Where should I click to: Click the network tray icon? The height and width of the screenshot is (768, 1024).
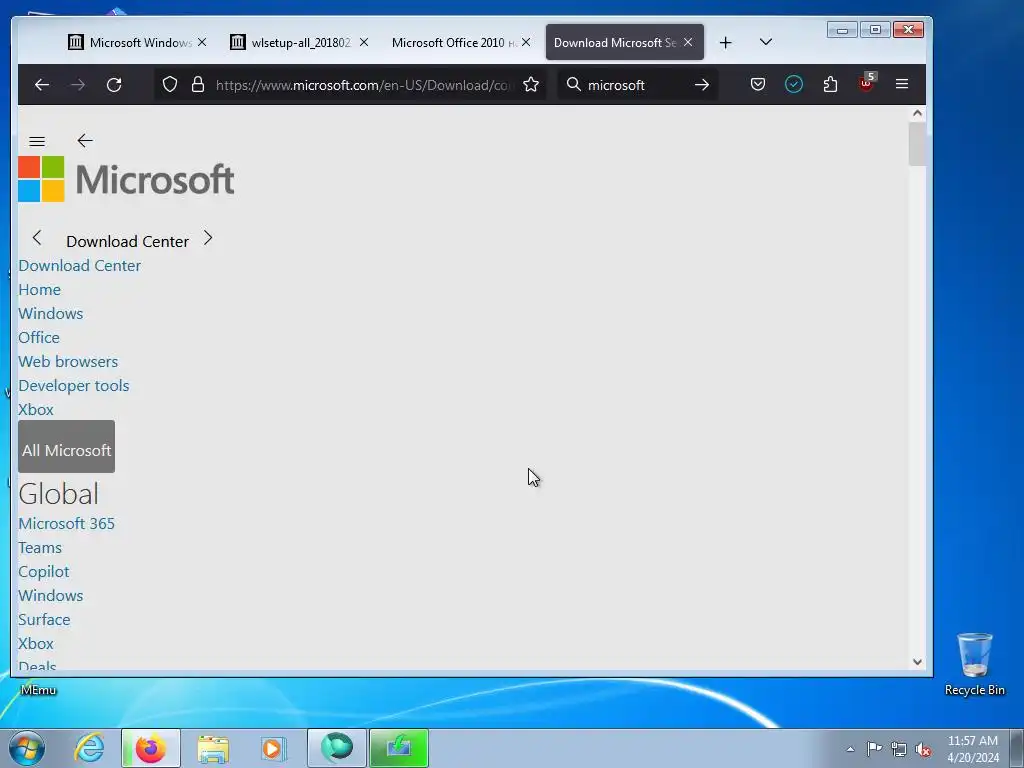click(x=899, y=750)
